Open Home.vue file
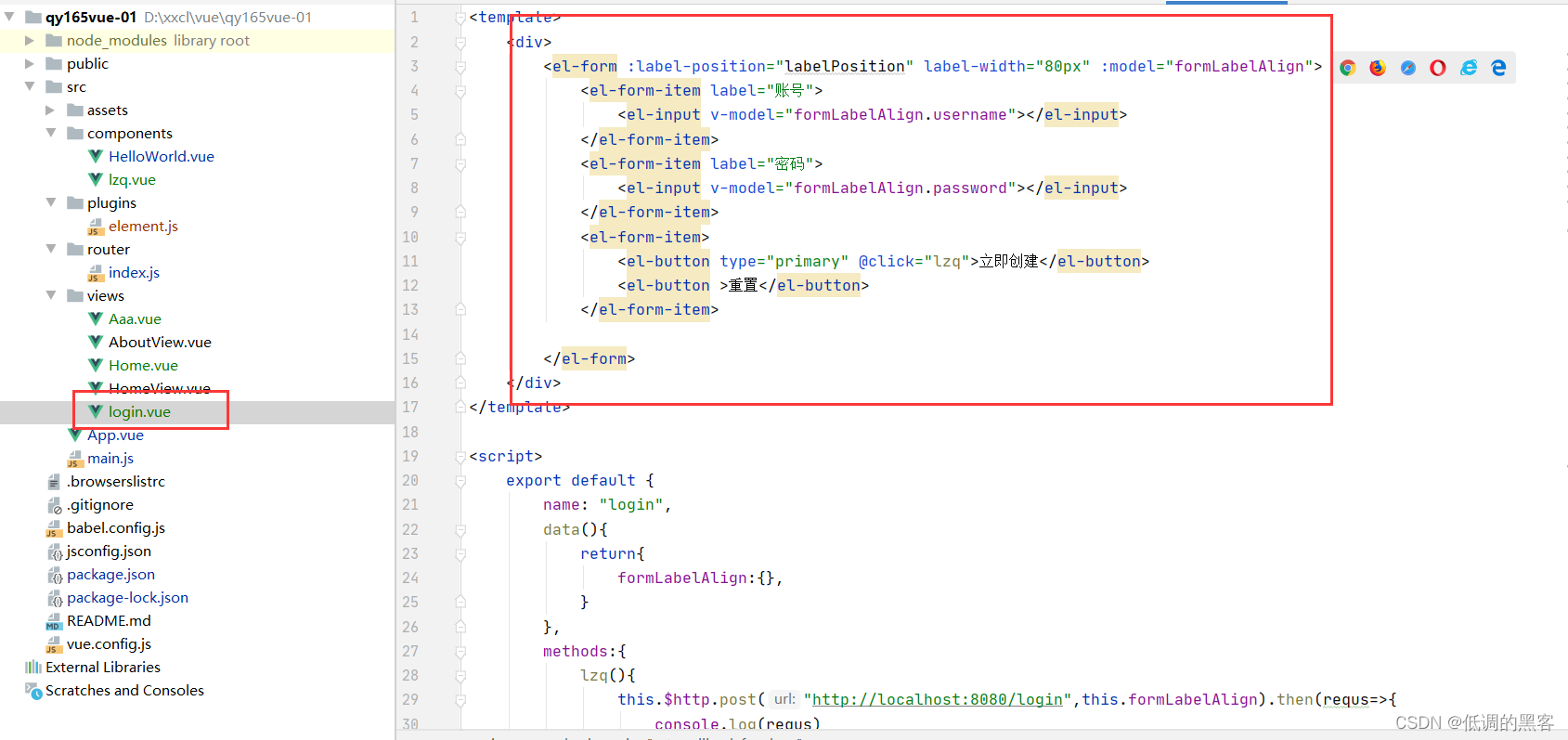The width and height of the screenshot is (1568, 740). click(x=143, y=365)
